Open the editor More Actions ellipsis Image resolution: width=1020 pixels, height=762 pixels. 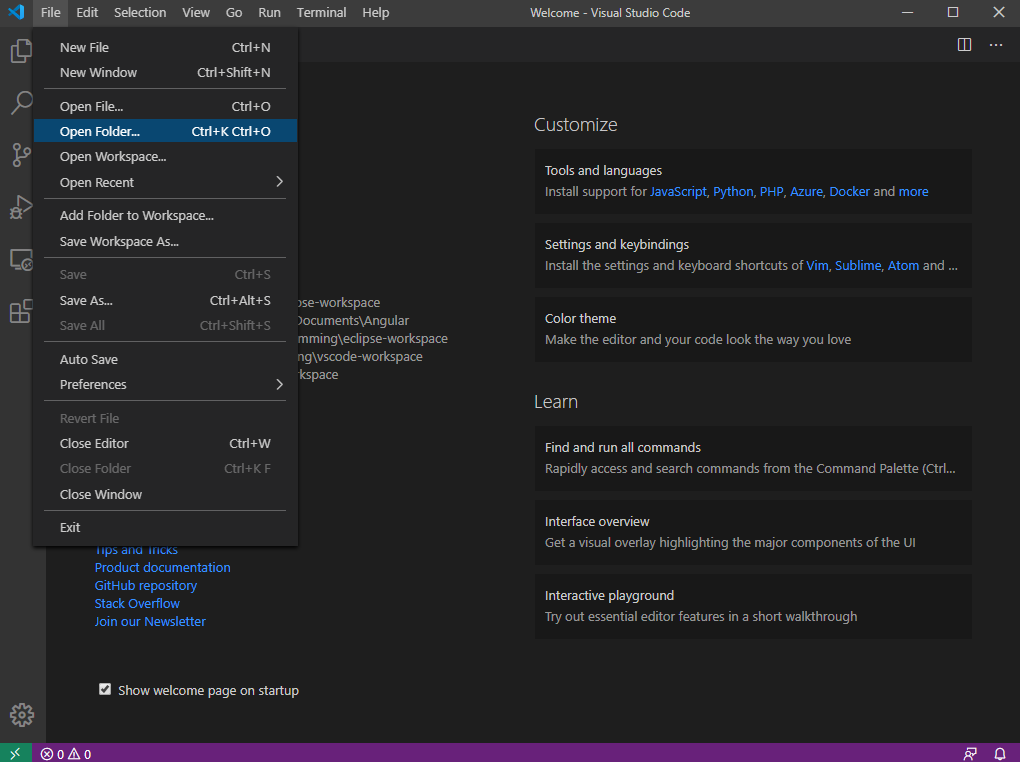click(x=996, y=45)
